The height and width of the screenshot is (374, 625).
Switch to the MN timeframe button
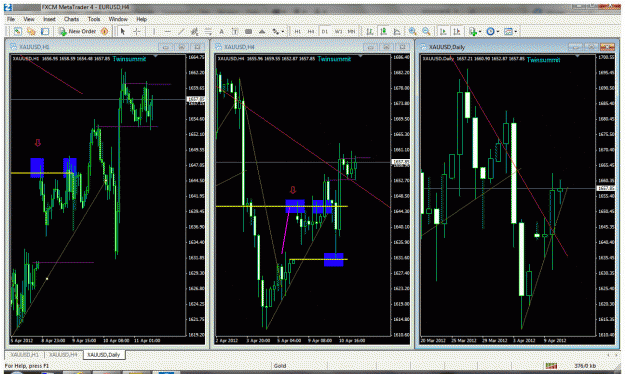point(351,31)
